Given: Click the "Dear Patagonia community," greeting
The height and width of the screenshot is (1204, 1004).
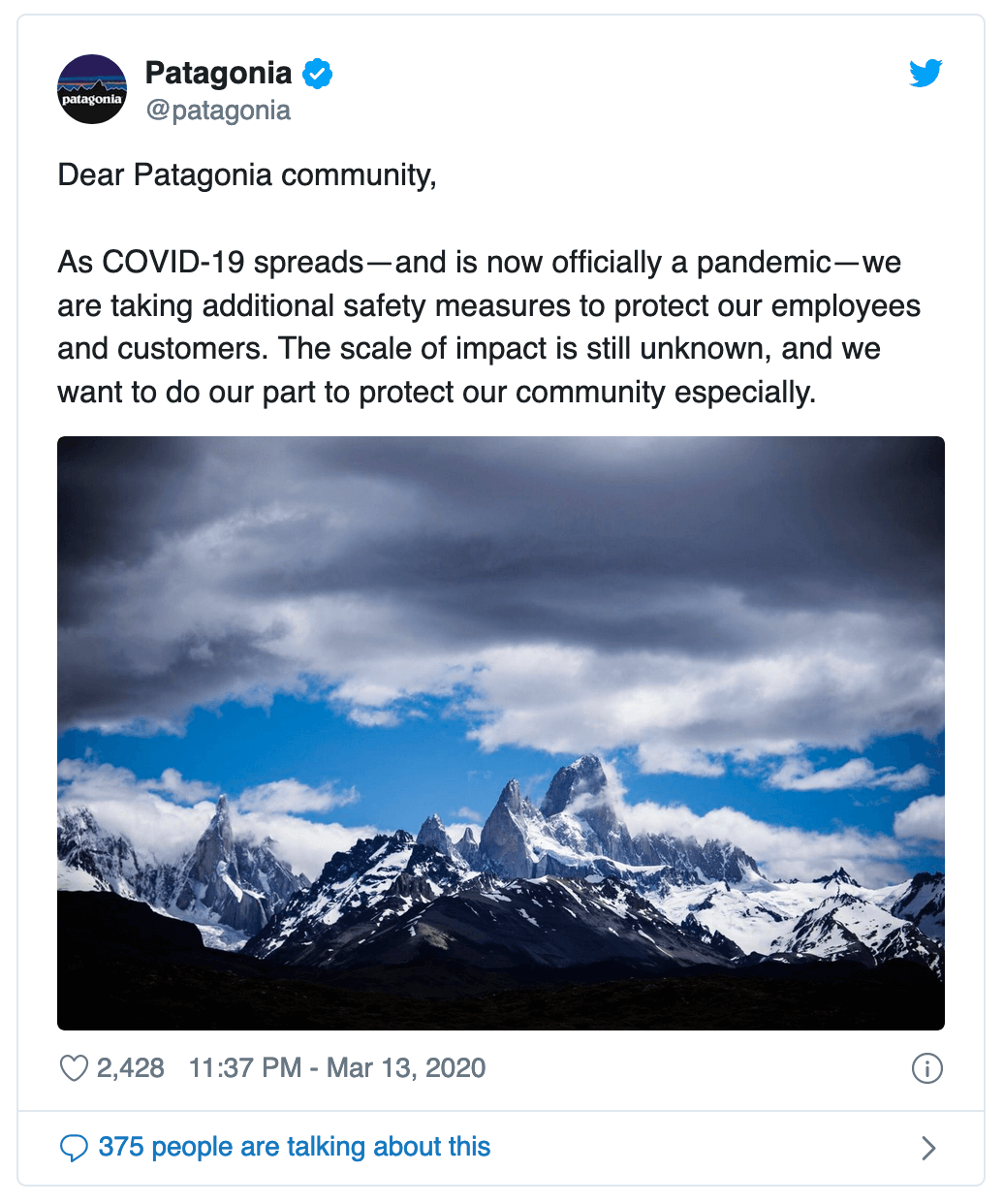Looking at the screenshot, I should tap(247, 175).
